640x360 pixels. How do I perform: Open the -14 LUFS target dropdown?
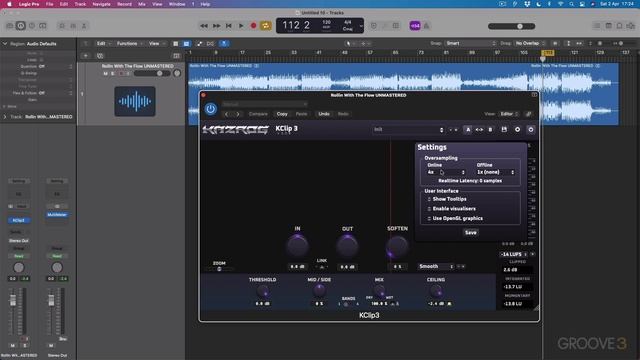tap(513, 254)
